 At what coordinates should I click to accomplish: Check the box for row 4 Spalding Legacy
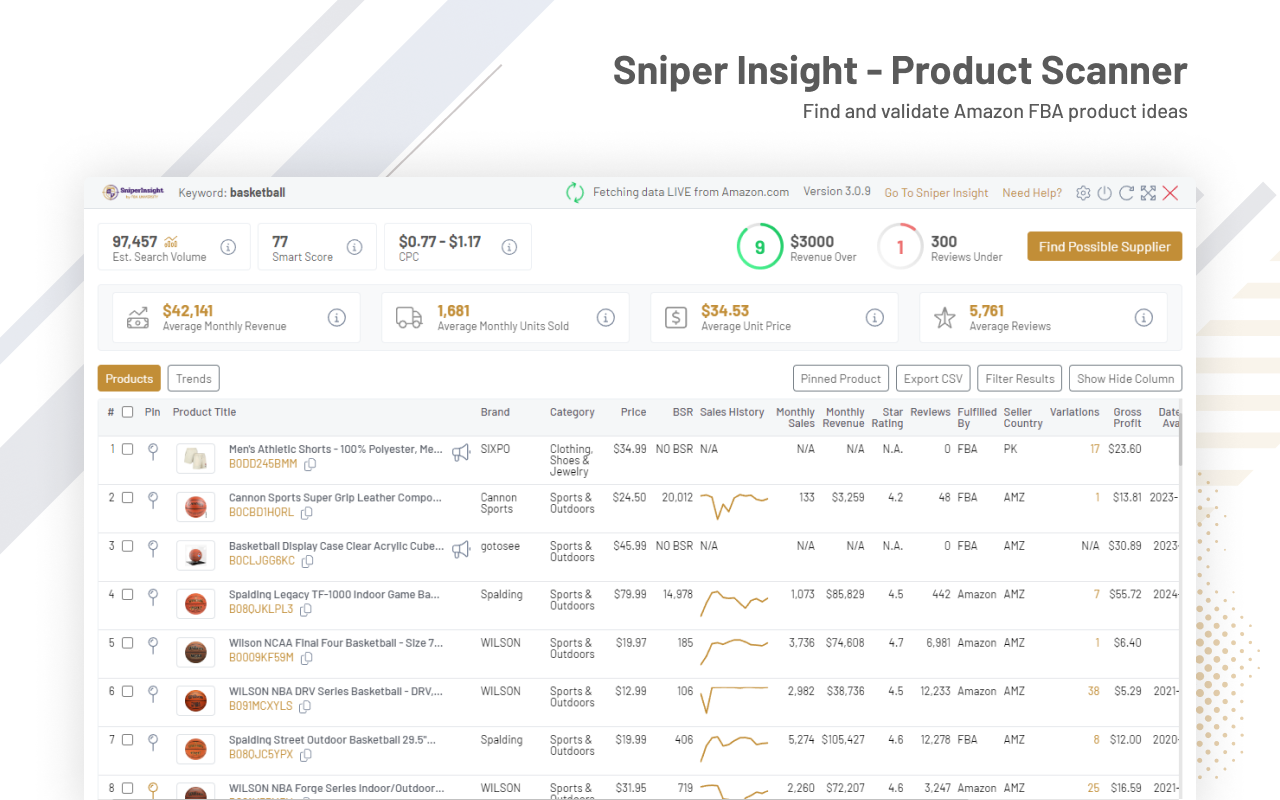[x=127, y=594]
